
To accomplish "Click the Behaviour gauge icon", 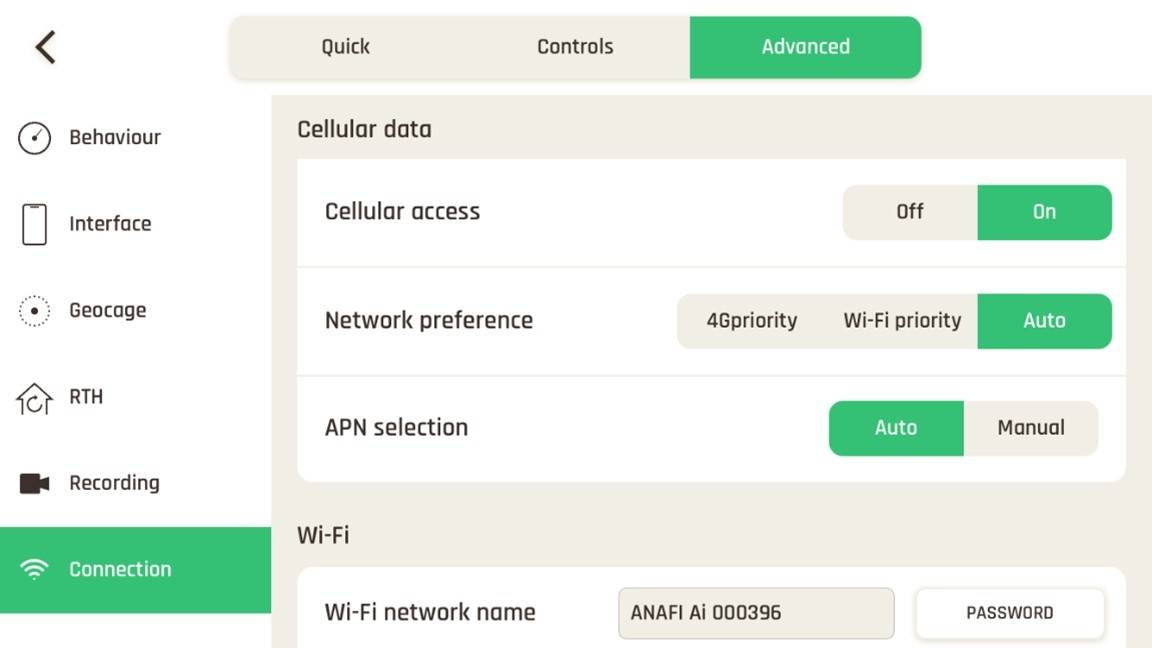I will (x=34, y=138).
